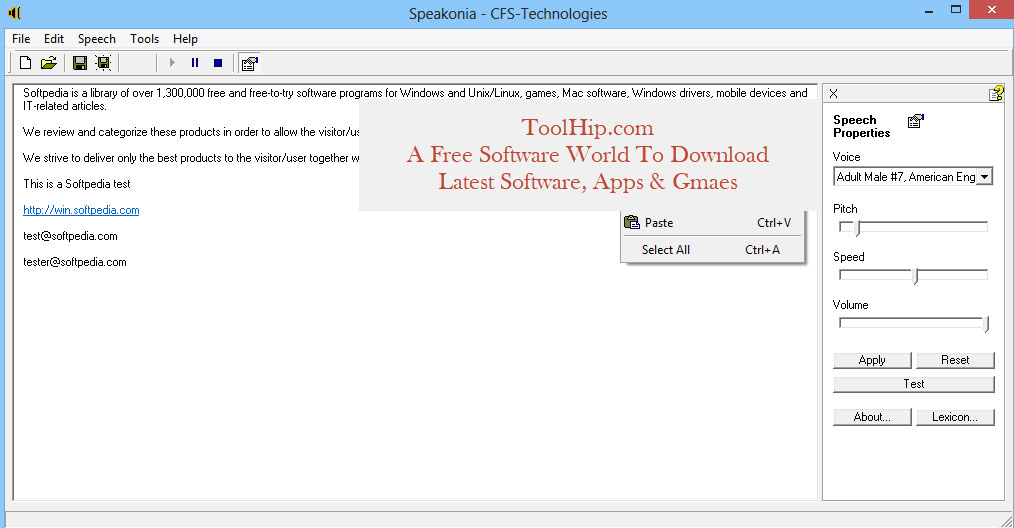
Task: Click the Speed slider handle
Action: click(x=916, y=276)
